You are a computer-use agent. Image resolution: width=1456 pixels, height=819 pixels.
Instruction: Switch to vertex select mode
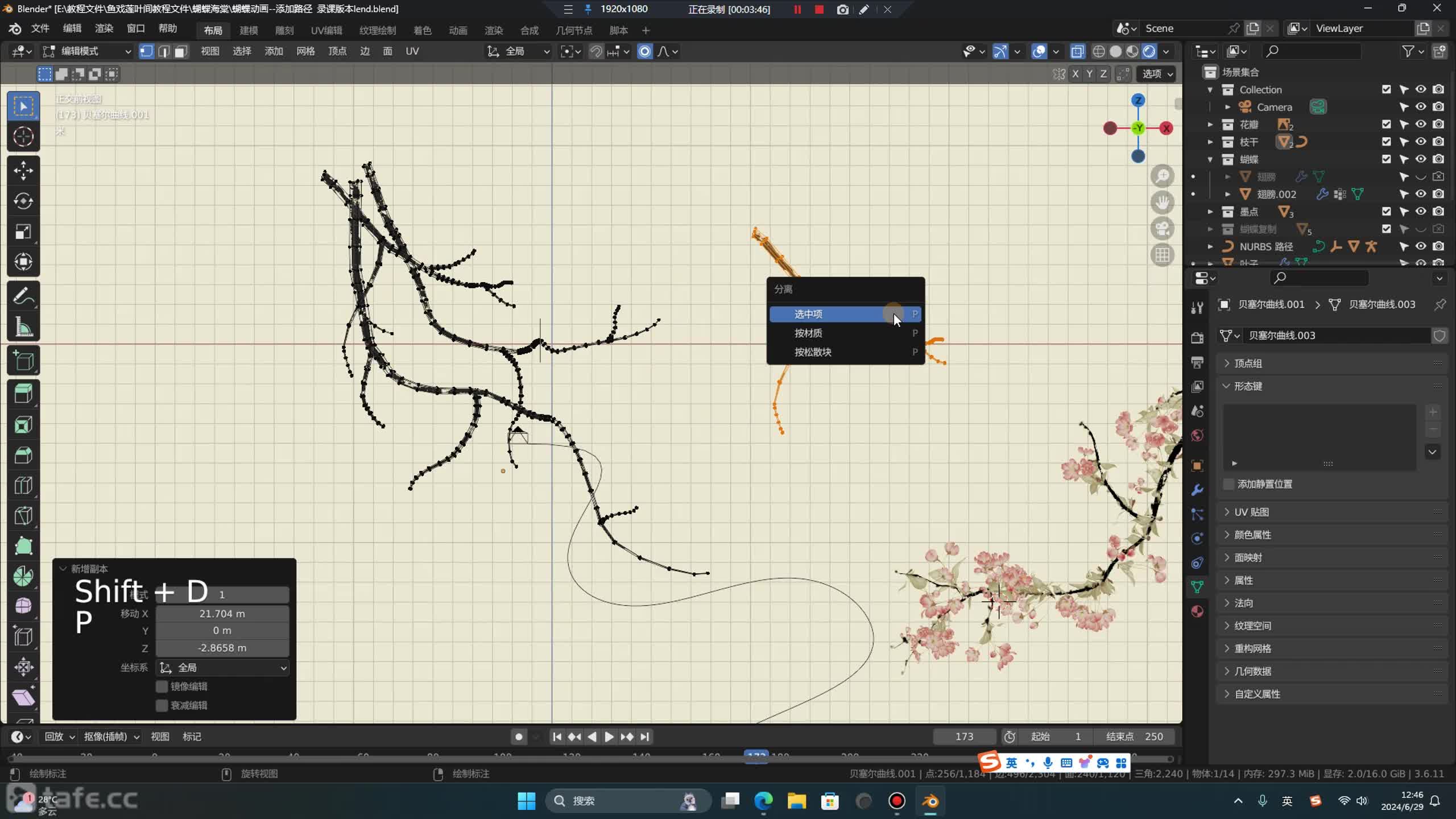(x=147, y=51)
